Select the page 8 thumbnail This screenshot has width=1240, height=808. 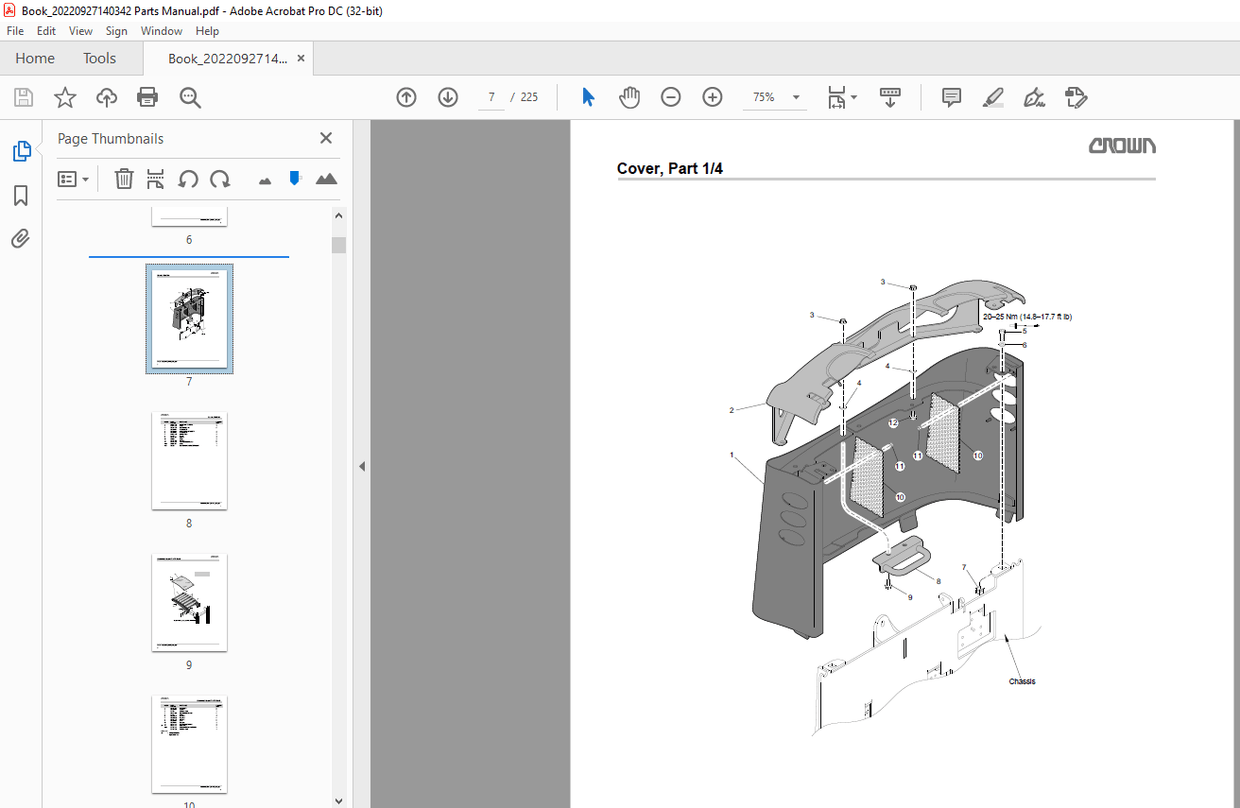click(x=189, y=461)
